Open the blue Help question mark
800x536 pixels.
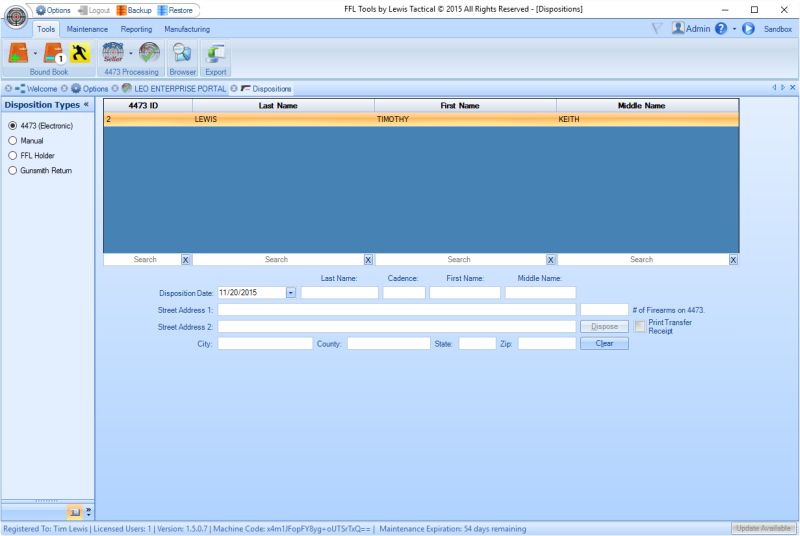[720, 29]
